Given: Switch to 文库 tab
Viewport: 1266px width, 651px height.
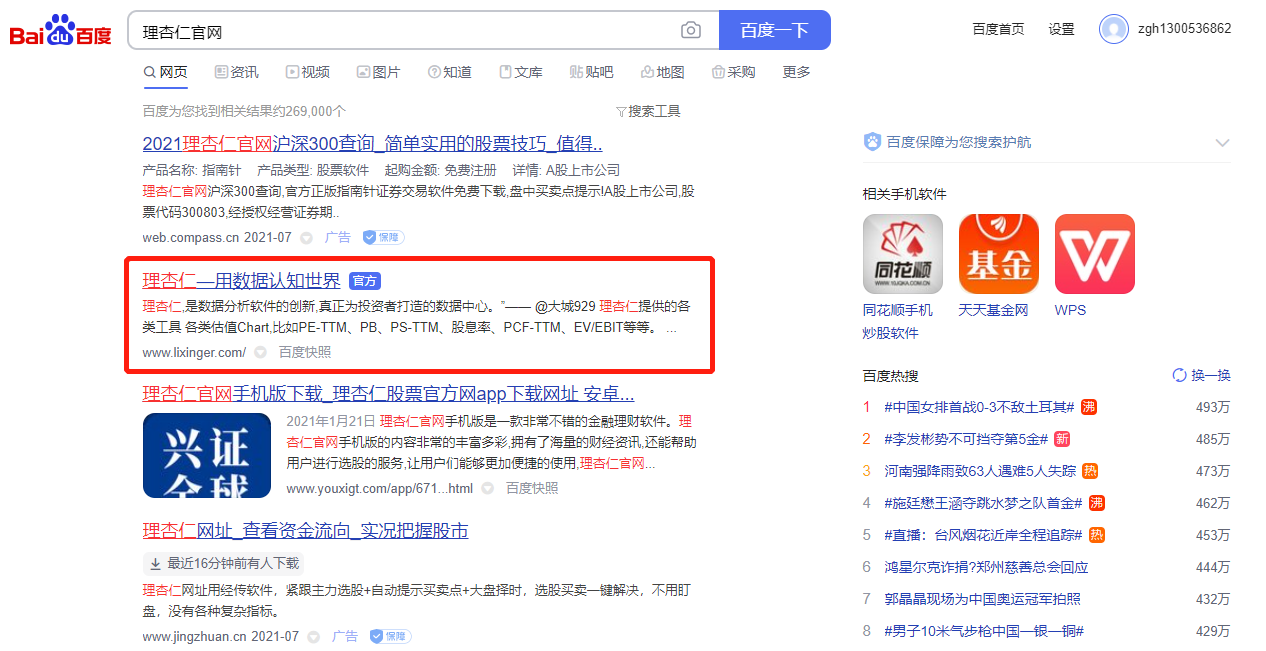Looking at the screenshot, I should click(x=520, y=72).
